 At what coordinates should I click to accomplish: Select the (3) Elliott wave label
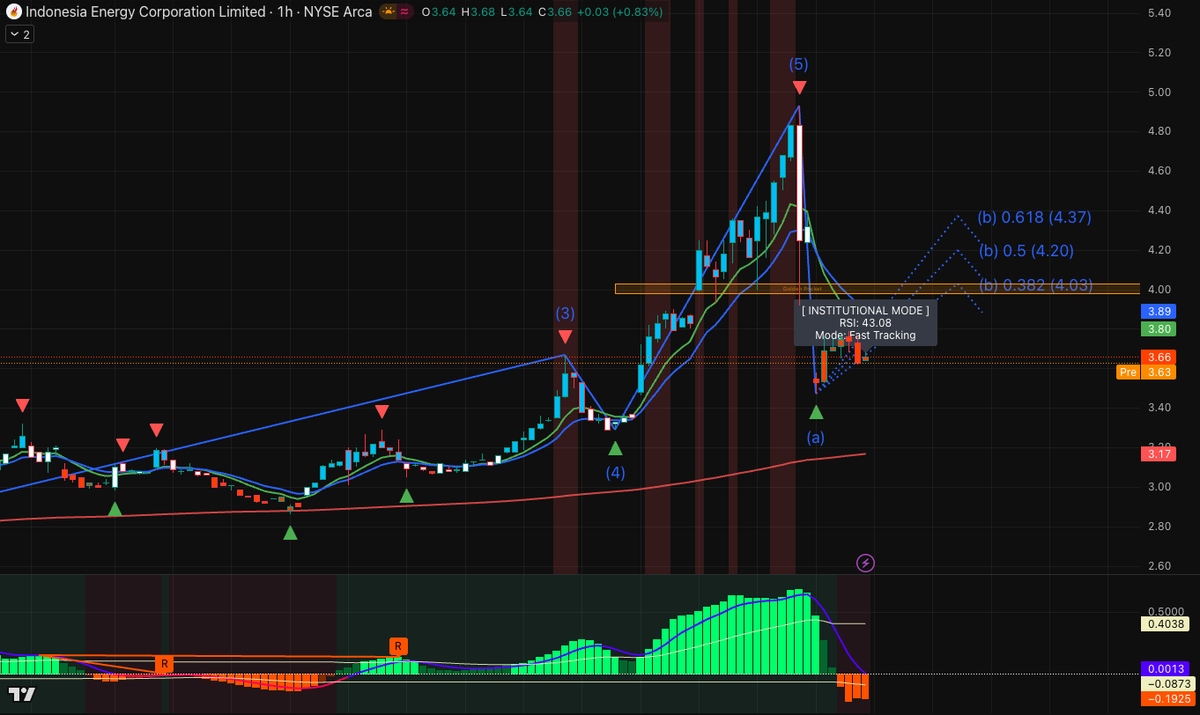[565, 313]
